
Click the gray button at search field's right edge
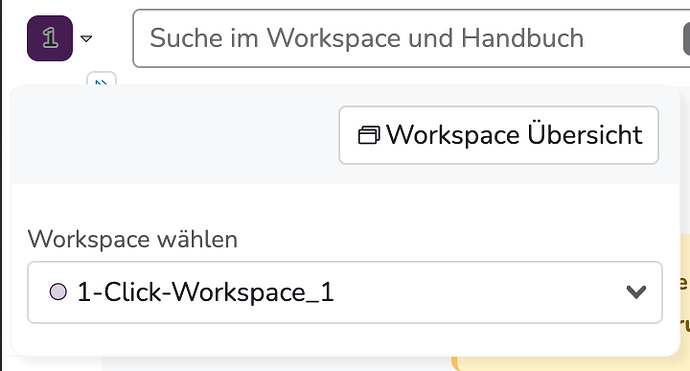coord(686,39)
